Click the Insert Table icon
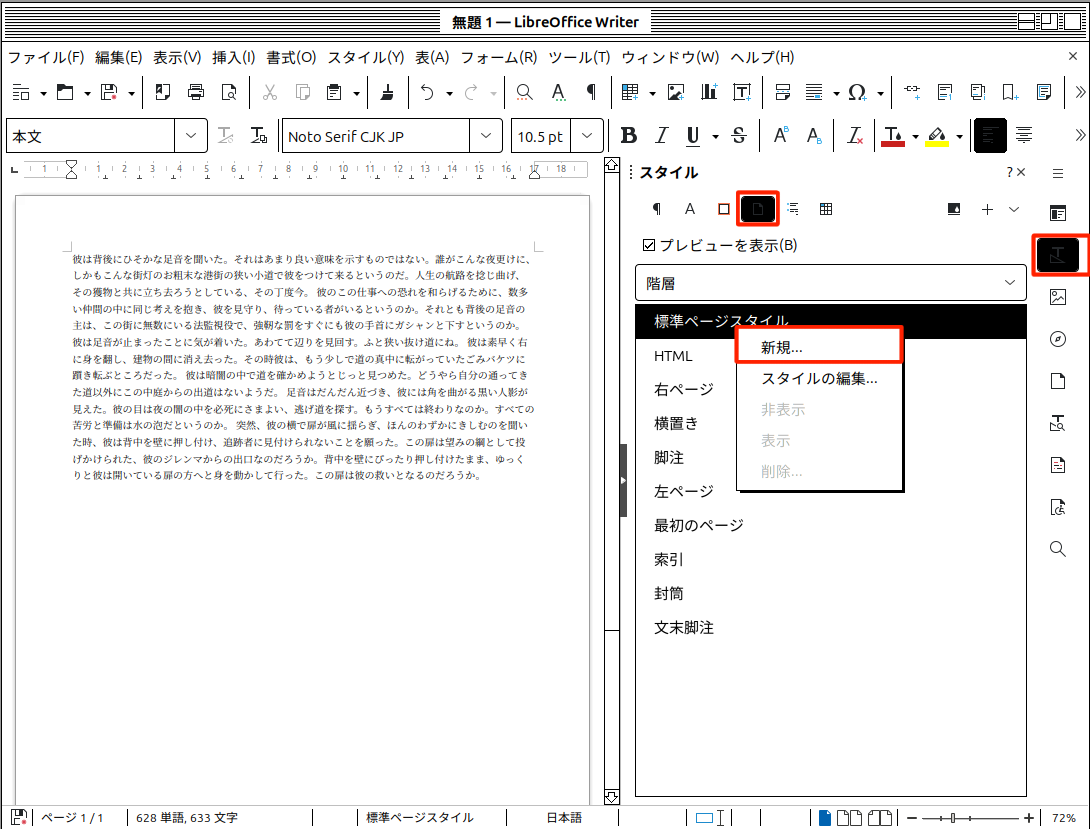This screenshot has width=1090, height=829. pyautogui.click(x=631, y=92)
